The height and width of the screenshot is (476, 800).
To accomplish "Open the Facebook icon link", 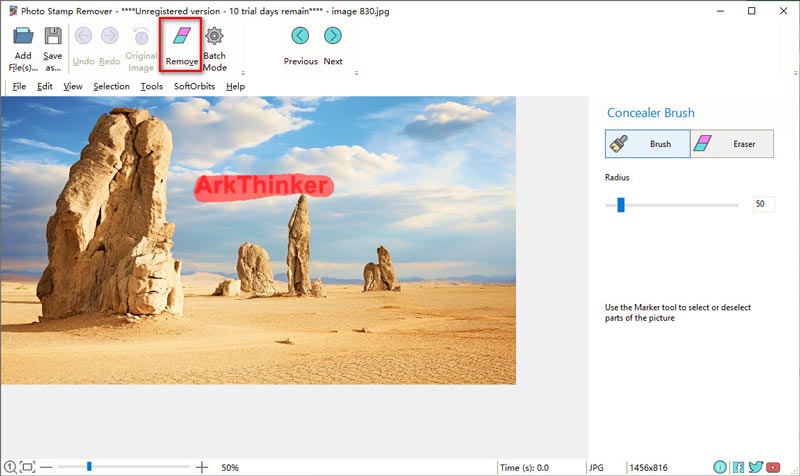I will click(x=738, y=467).
